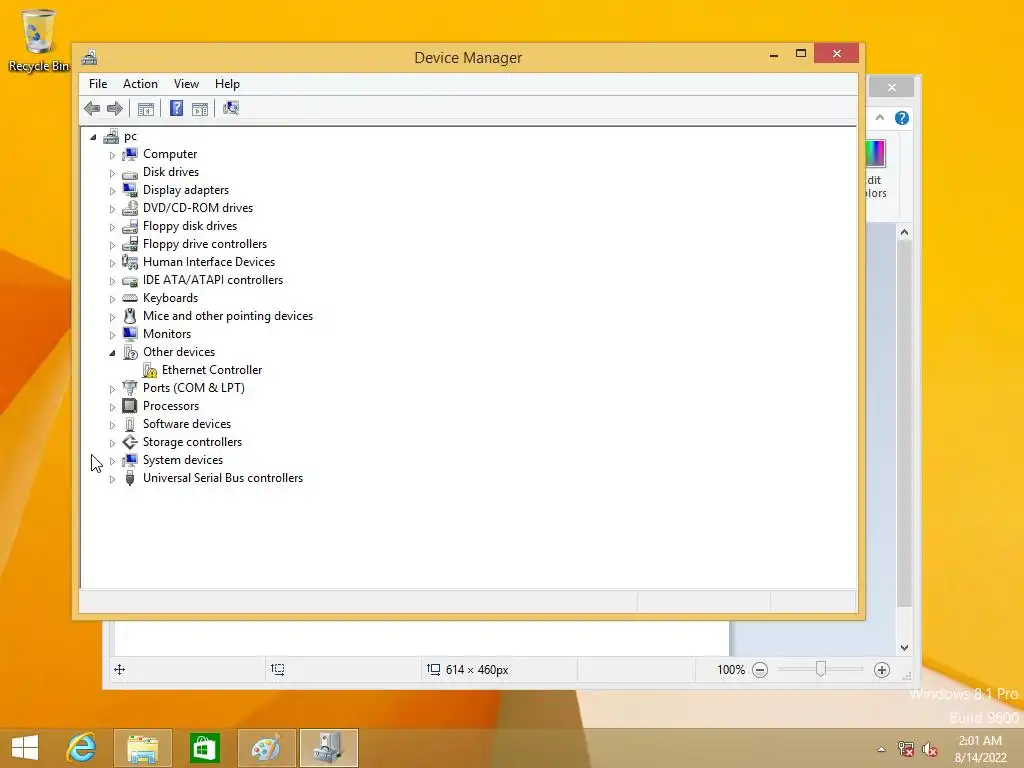
Task: Click the Show/Hide Console Tree toolbar icon
Action: tap(146, 109)
